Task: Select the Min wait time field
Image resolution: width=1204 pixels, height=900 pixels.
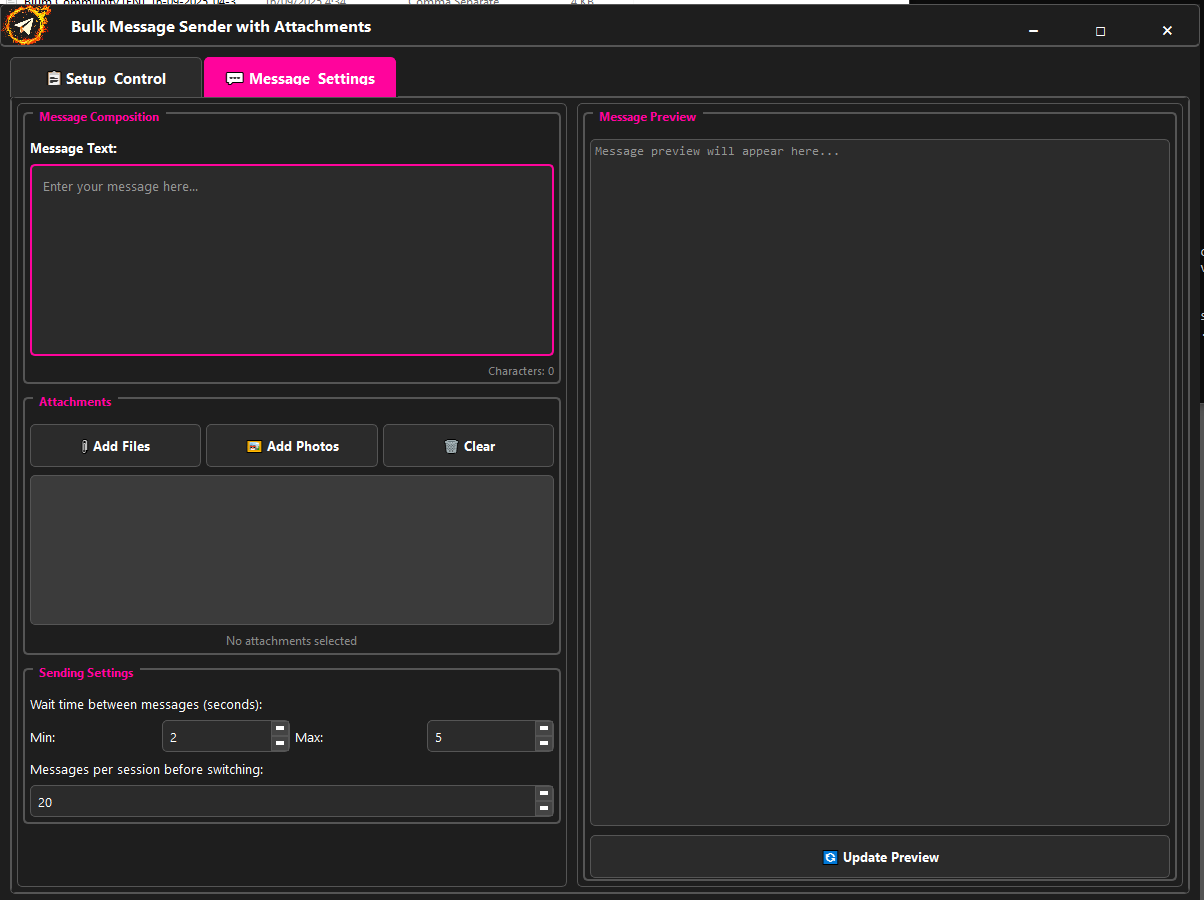Action: pos(215,736)
